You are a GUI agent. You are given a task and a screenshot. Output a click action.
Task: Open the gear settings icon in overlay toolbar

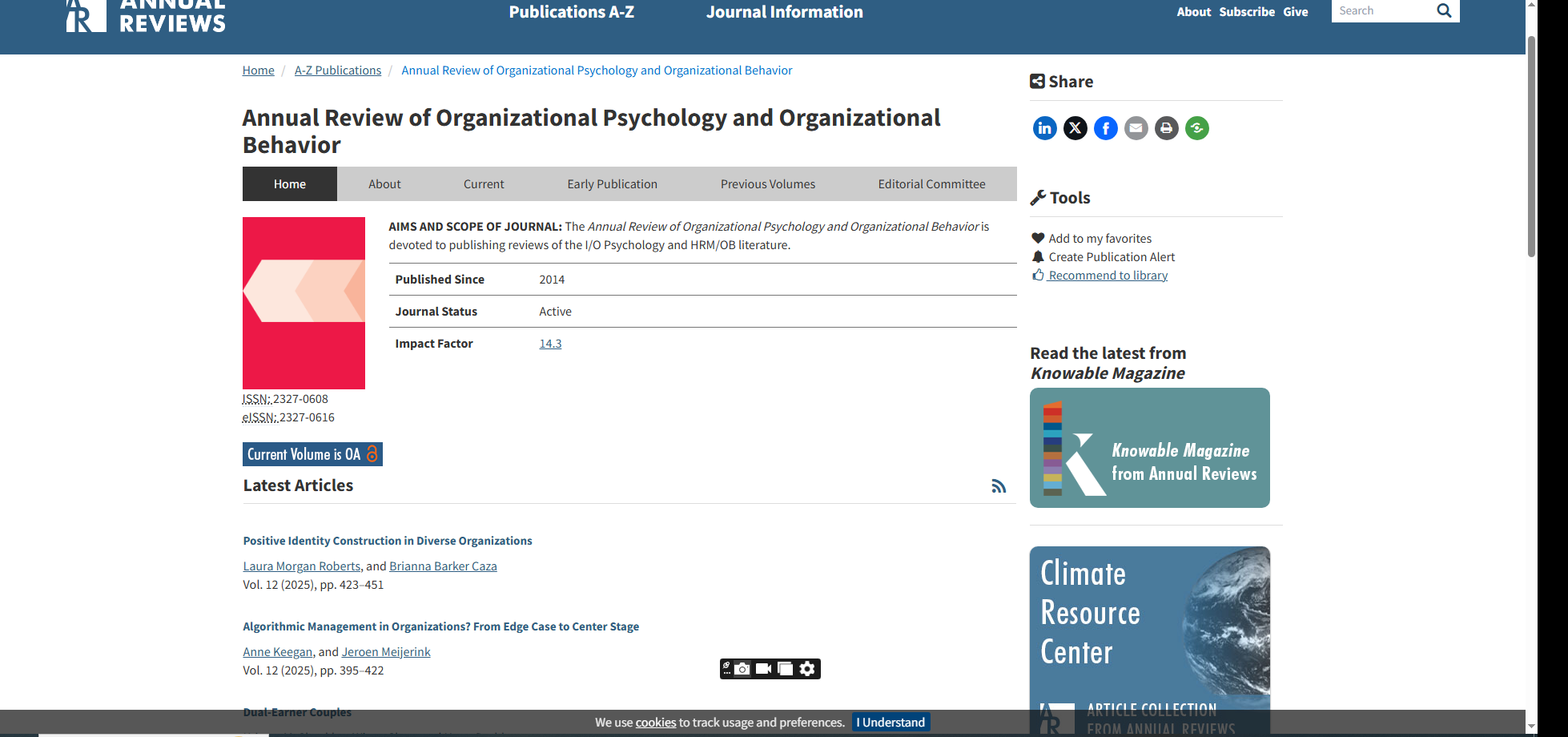pyautogui.click(x=807, y=669)
